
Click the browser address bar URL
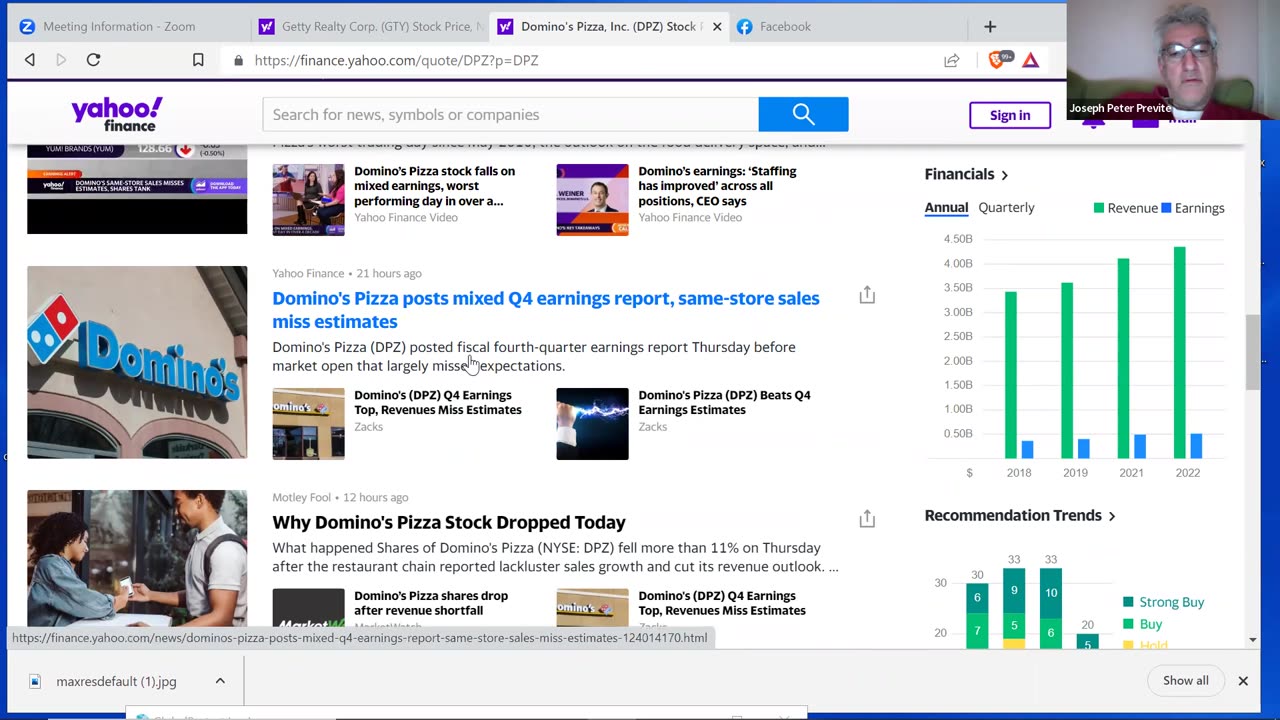[396, 60]
